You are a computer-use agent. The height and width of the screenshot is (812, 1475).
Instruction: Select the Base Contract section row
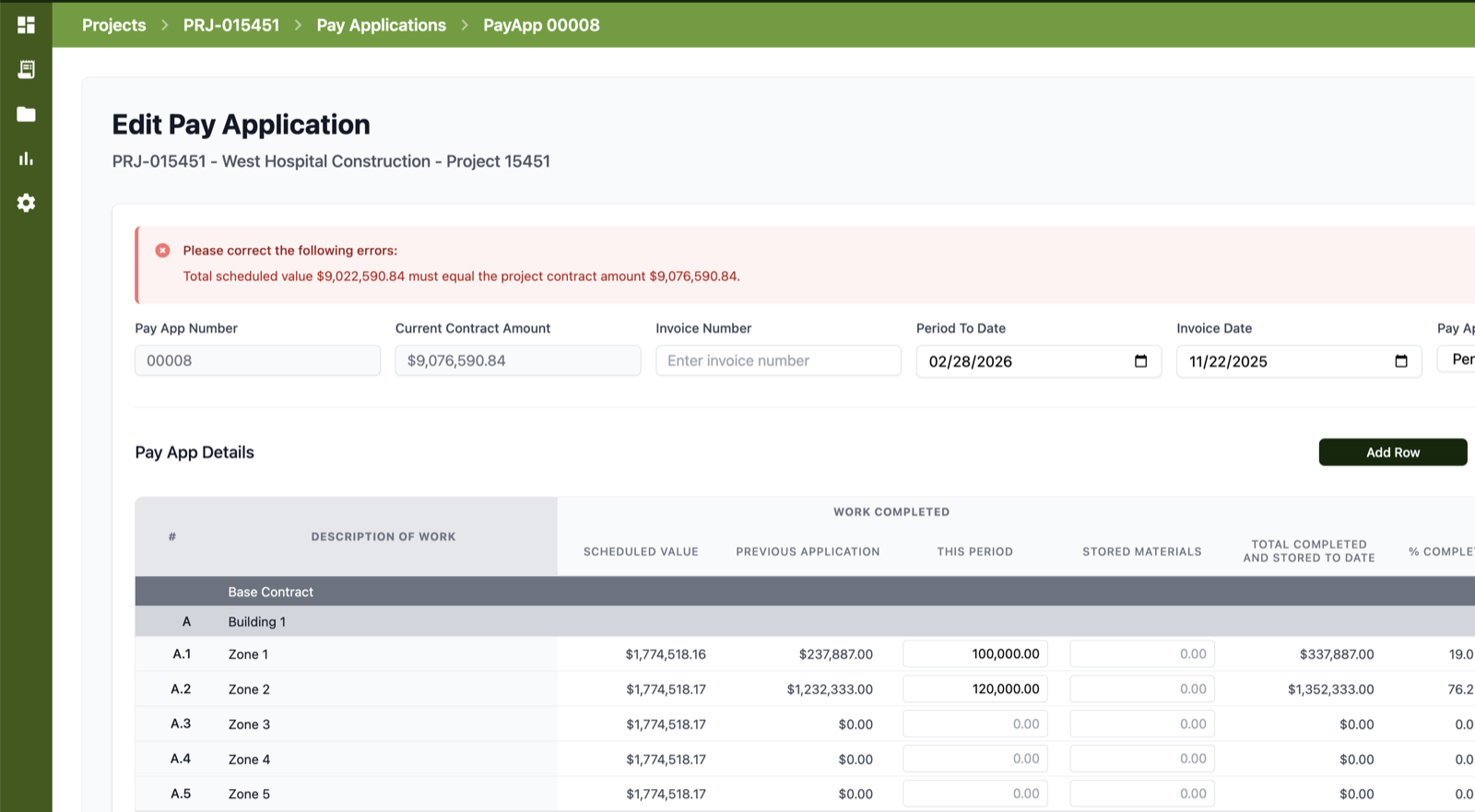tap(805, 592)
